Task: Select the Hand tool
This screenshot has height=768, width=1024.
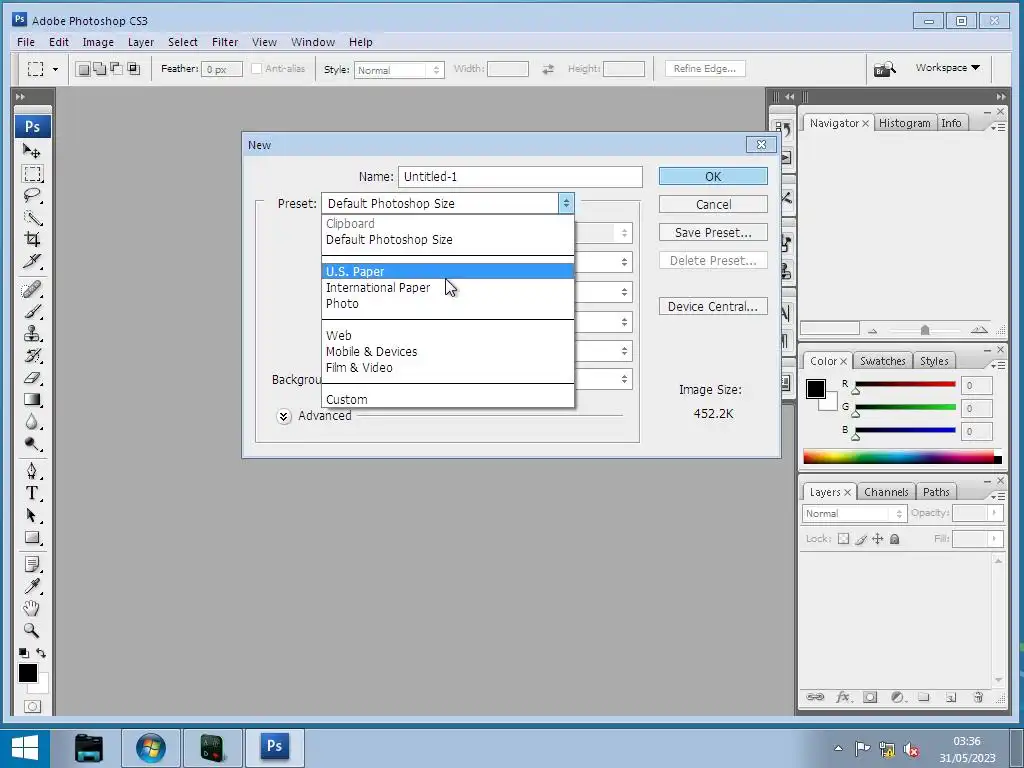Action: point(31,608)
